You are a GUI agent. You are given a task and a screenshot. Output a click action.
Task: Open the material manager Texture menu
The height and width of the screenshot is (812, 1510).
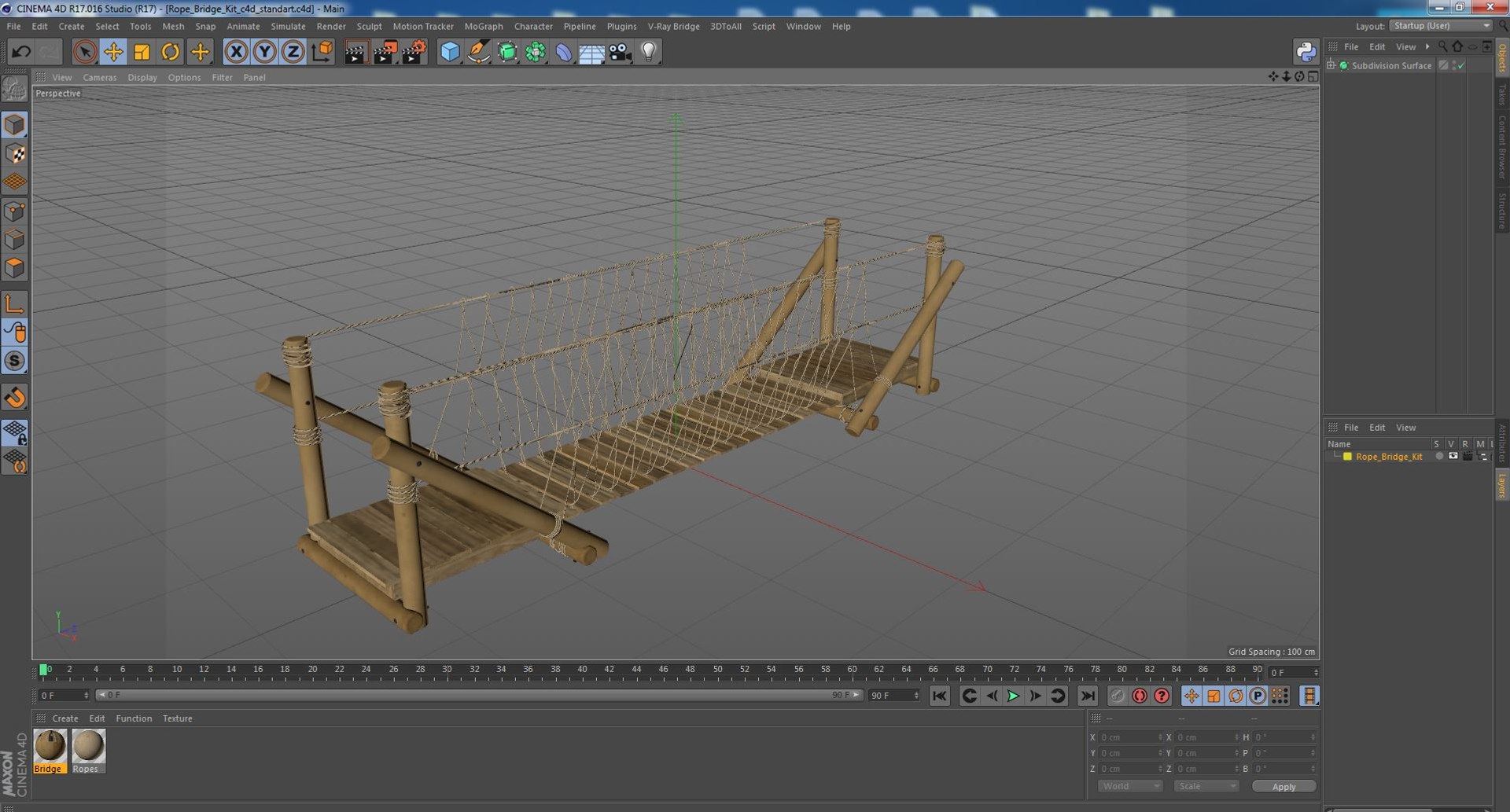point(177,718)
